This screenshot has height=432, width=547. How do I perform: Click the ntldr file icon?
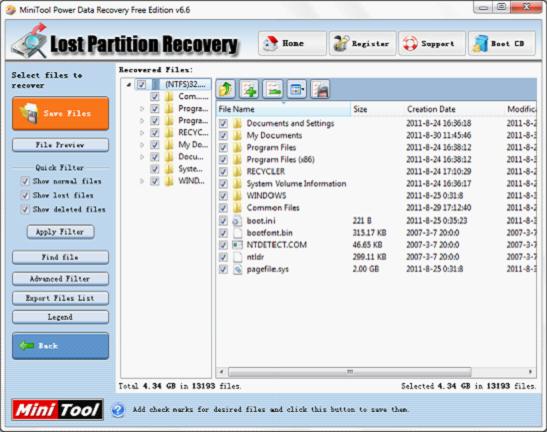pyautogui.click(x=237, y=257)
